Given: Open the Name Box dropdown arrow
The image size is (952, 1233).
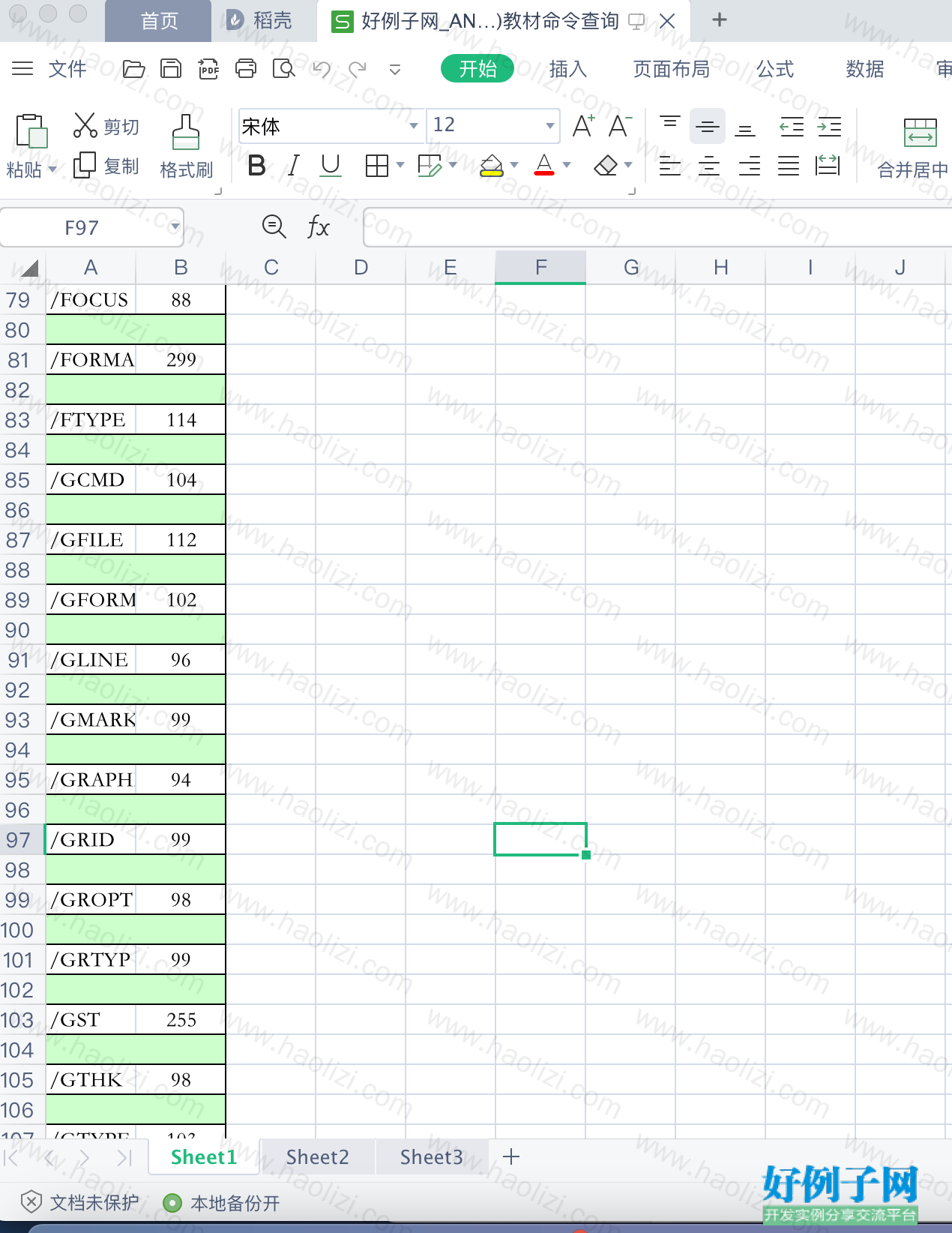Looking at the screenshot, I should 175,226.
